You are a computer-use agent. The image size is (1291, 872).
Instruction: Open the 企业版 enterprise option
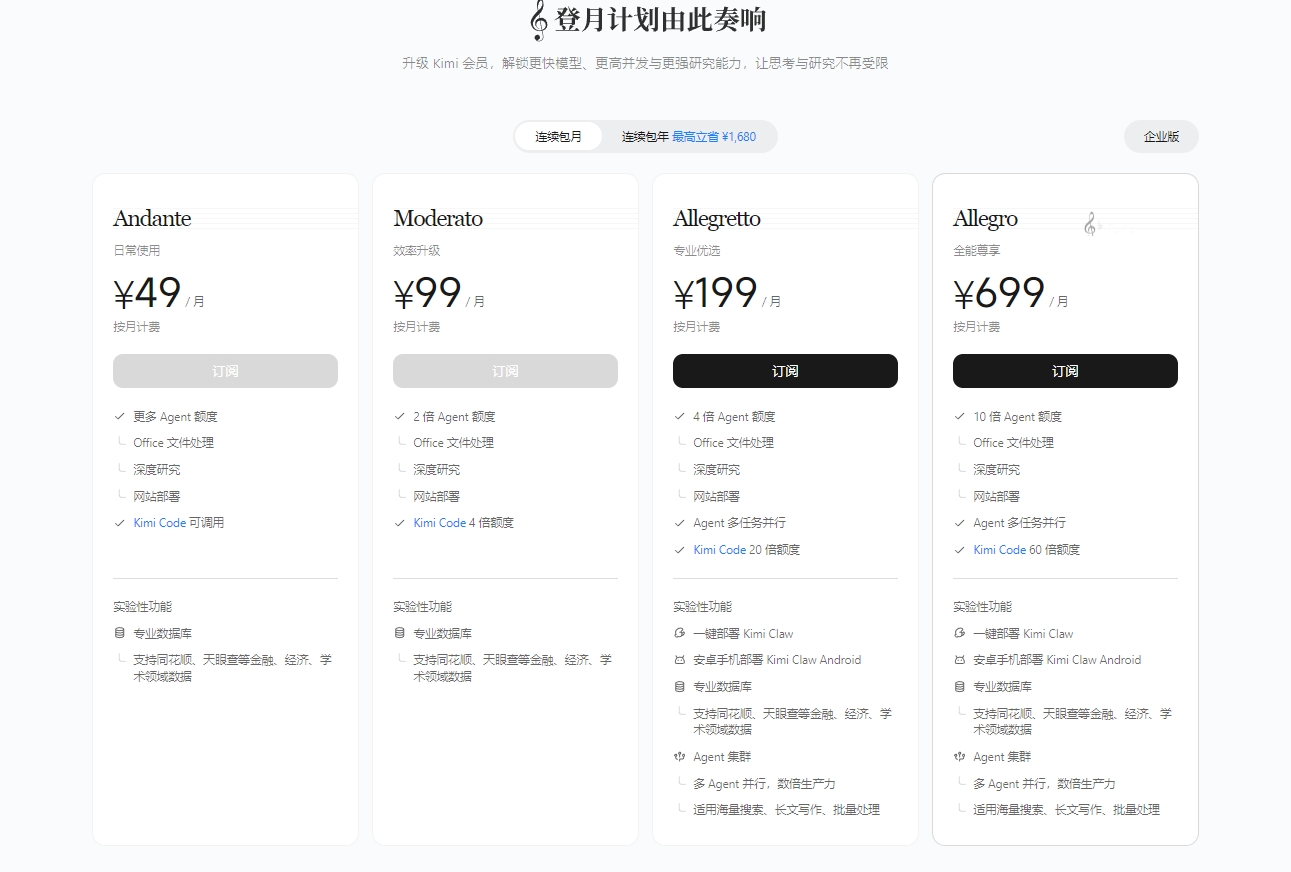coord(1161,137)
